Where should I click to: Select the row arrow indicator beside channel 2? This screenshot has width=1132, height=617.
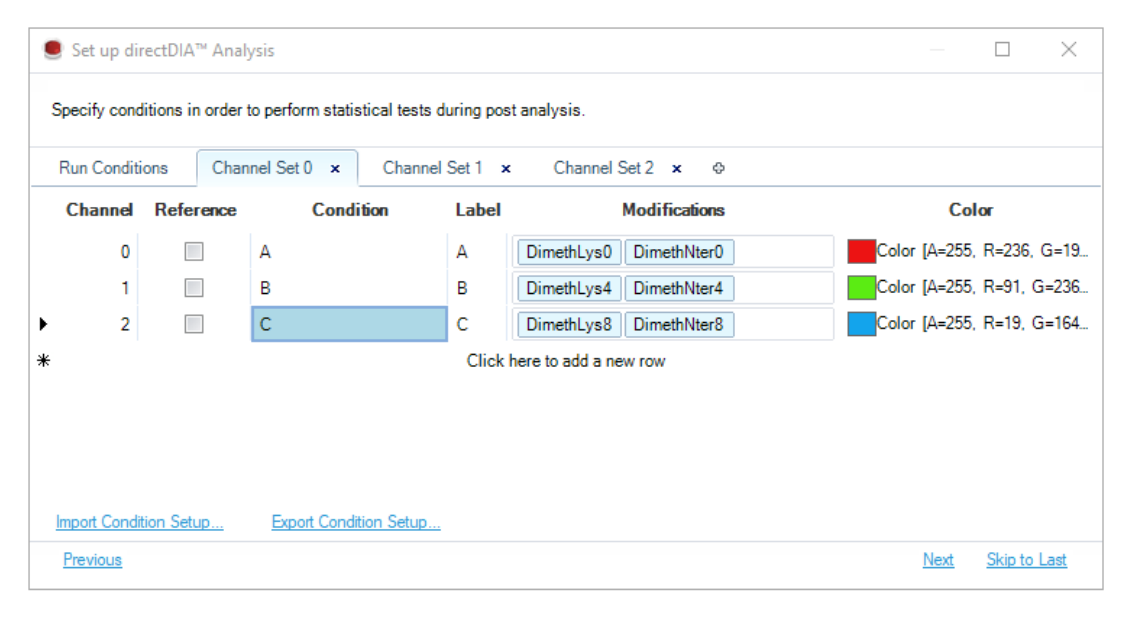43,324
